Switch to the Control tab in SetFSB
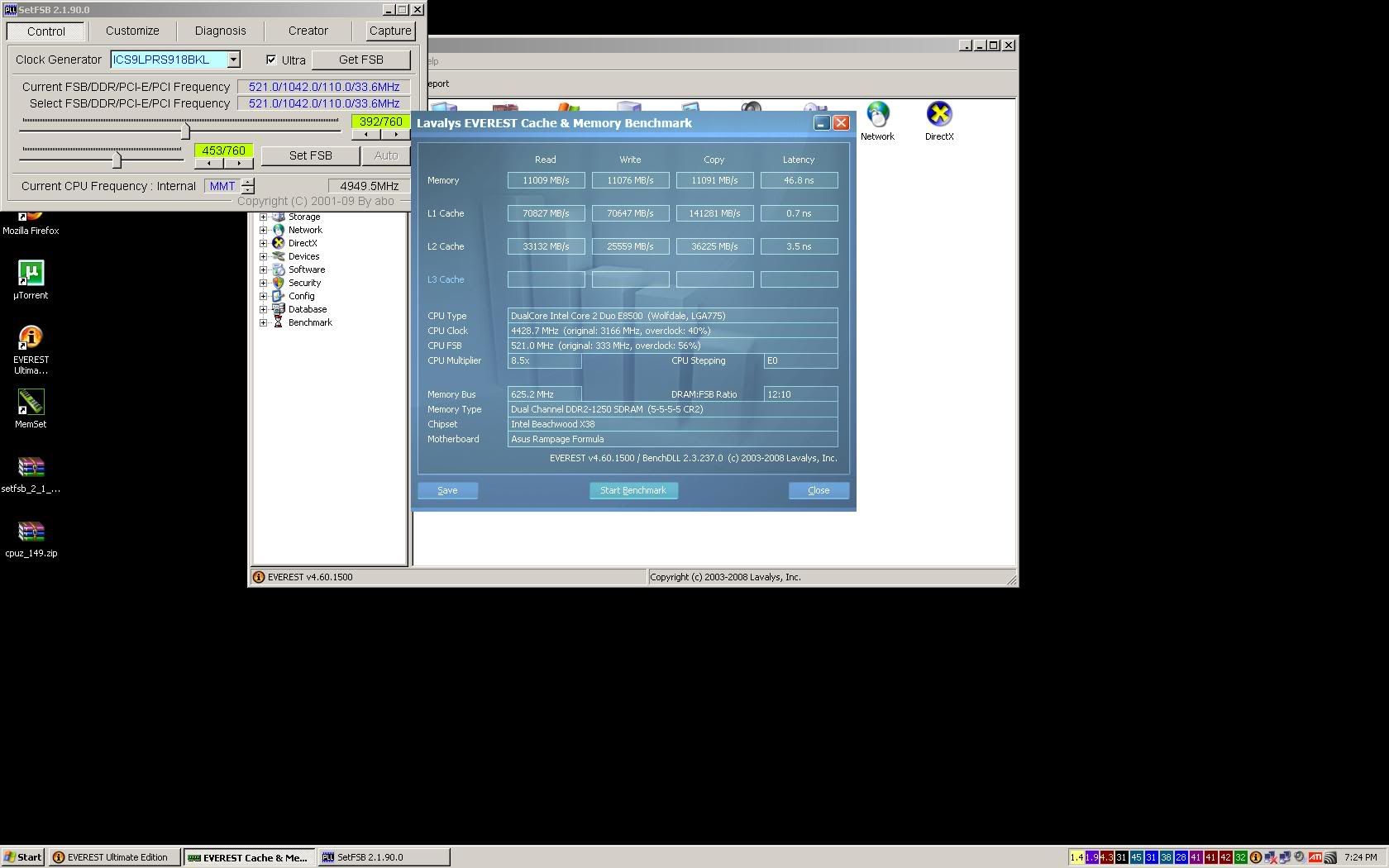Viewport: 1389px width, 868px height. [x=46, y=31]
